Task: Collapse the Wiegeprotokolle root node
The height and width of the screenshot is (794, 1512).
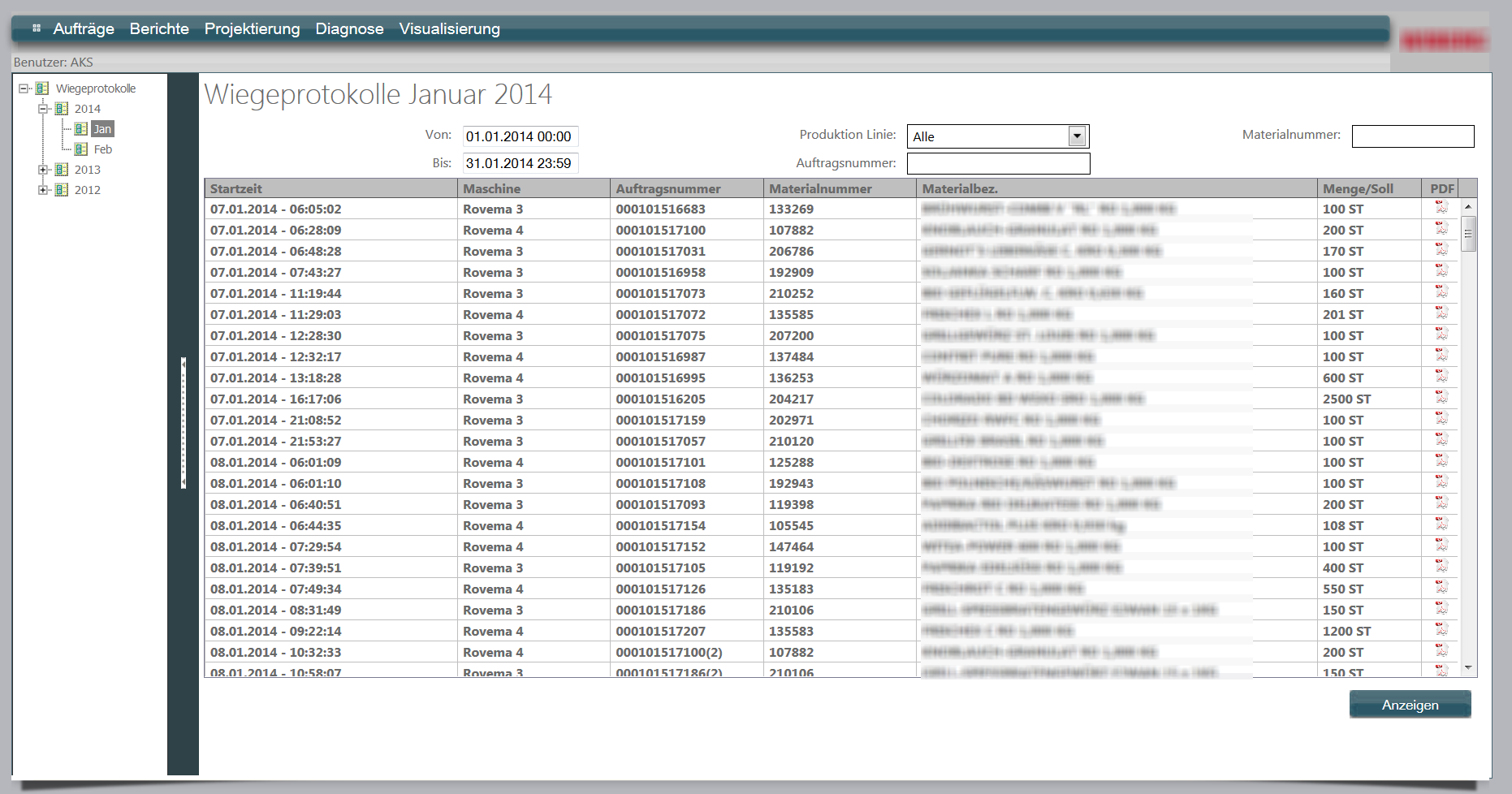Action: [x=24, y=88]
